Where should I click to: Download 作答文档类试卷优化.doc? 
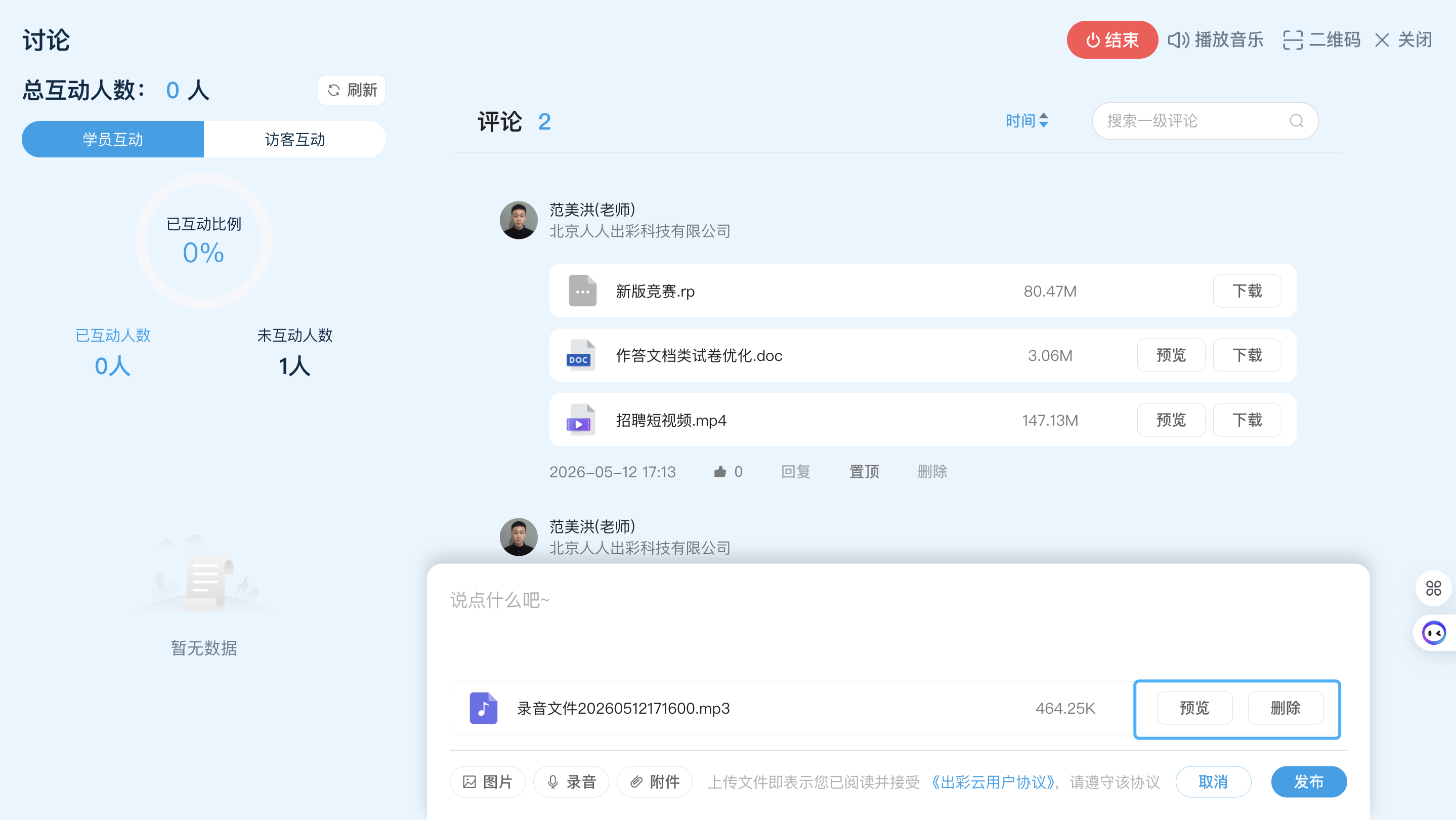[1247, 355]
